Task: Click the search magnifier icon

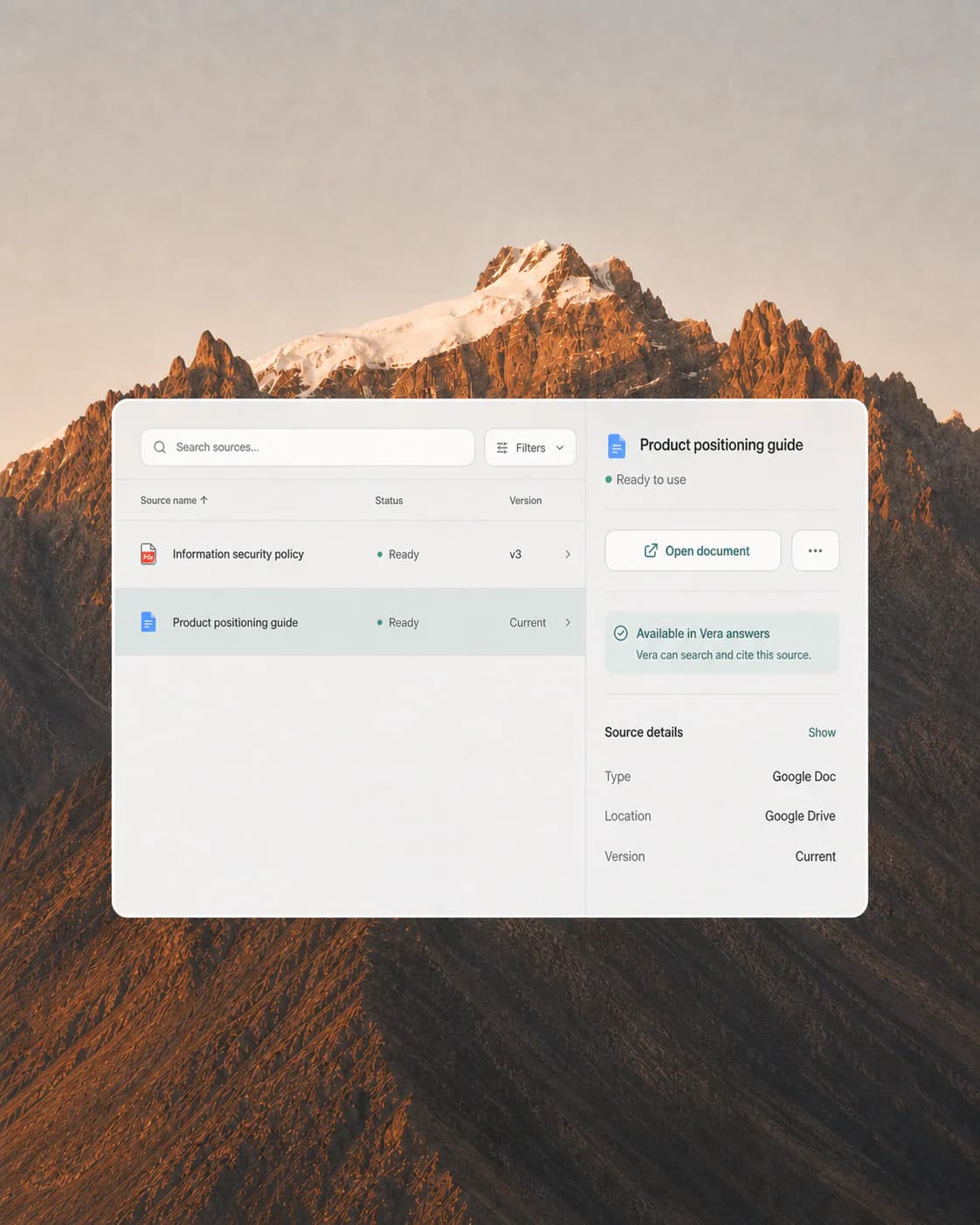Action: point(160,447)
